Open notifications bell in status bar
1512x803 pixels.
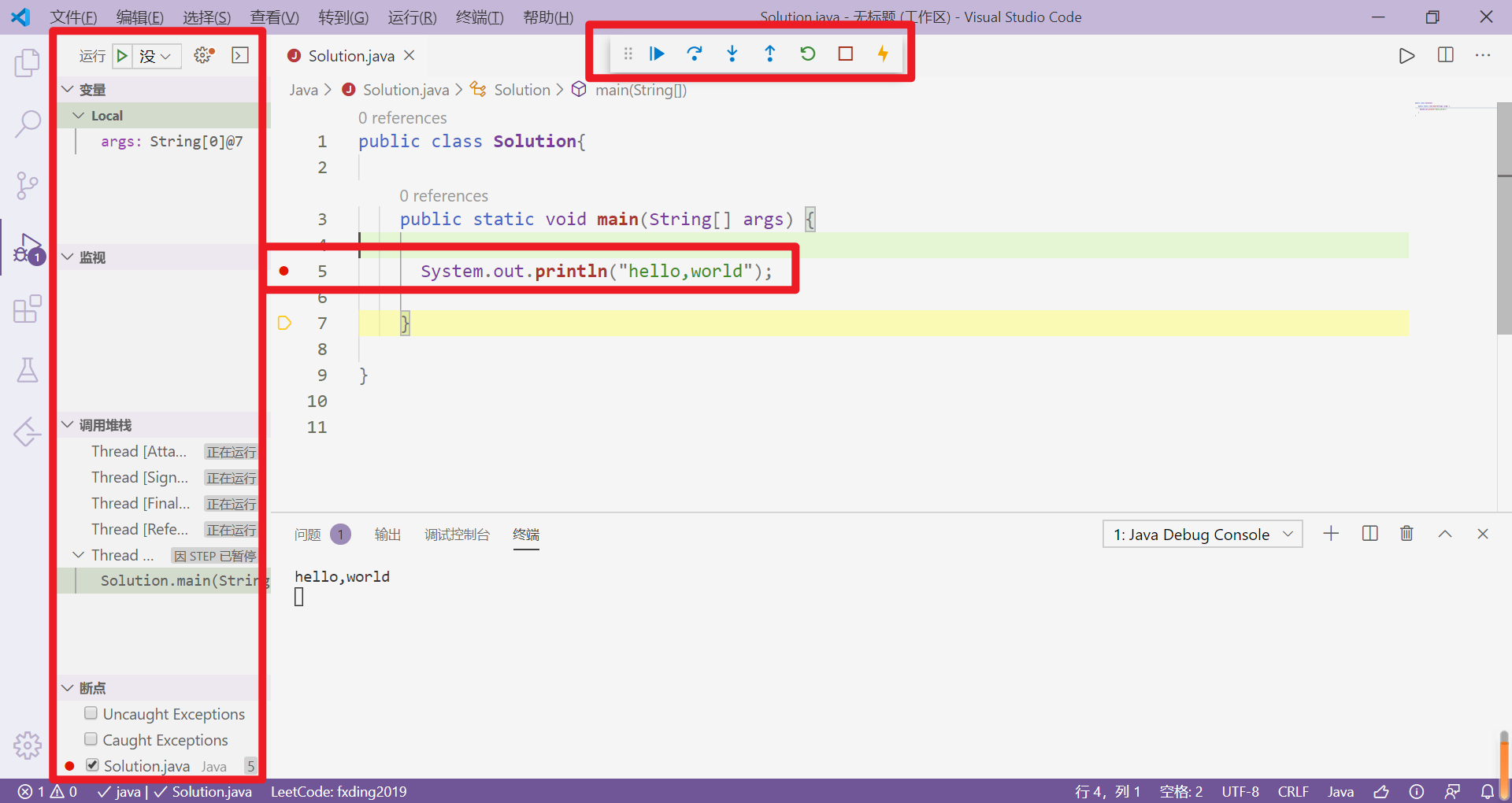point(1488,791)
